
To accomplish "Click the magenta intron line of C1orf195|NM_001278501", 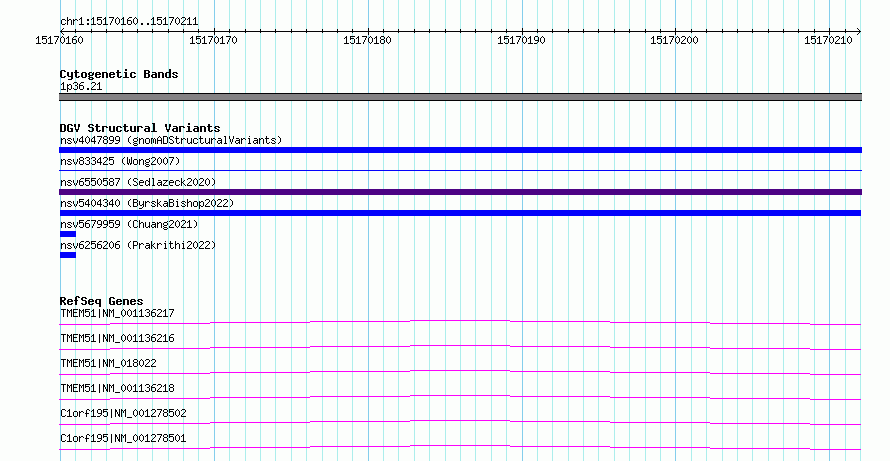I will point(460,447).
